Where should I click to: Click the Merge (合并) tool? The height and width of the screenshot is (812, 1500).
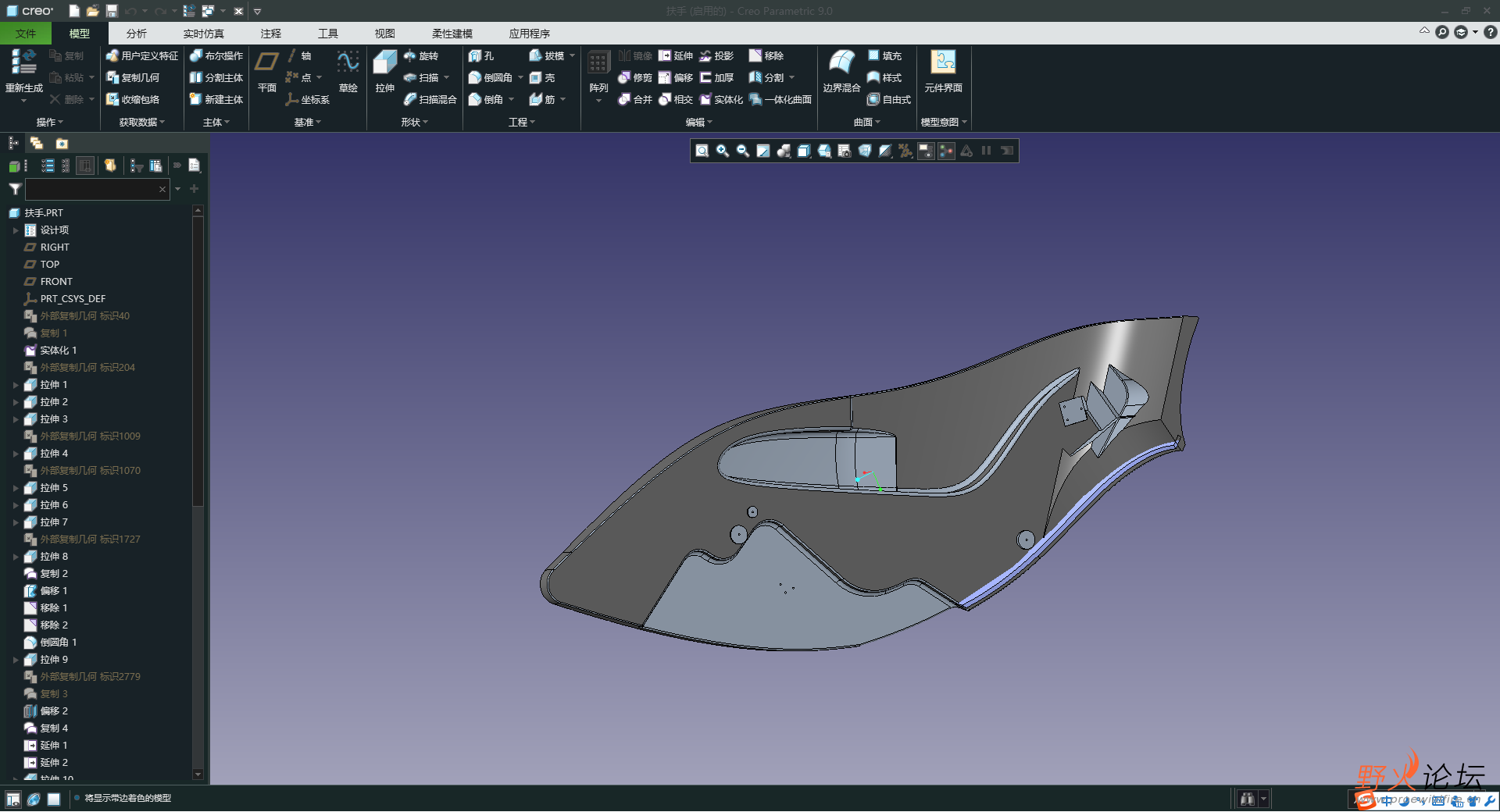(635, 100)
